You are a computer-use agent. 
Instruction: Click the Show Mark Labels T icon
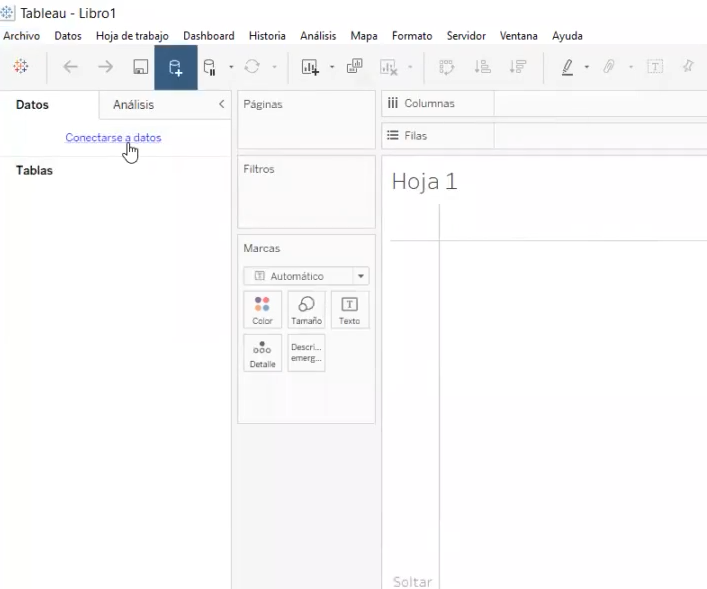pos(655,67)
